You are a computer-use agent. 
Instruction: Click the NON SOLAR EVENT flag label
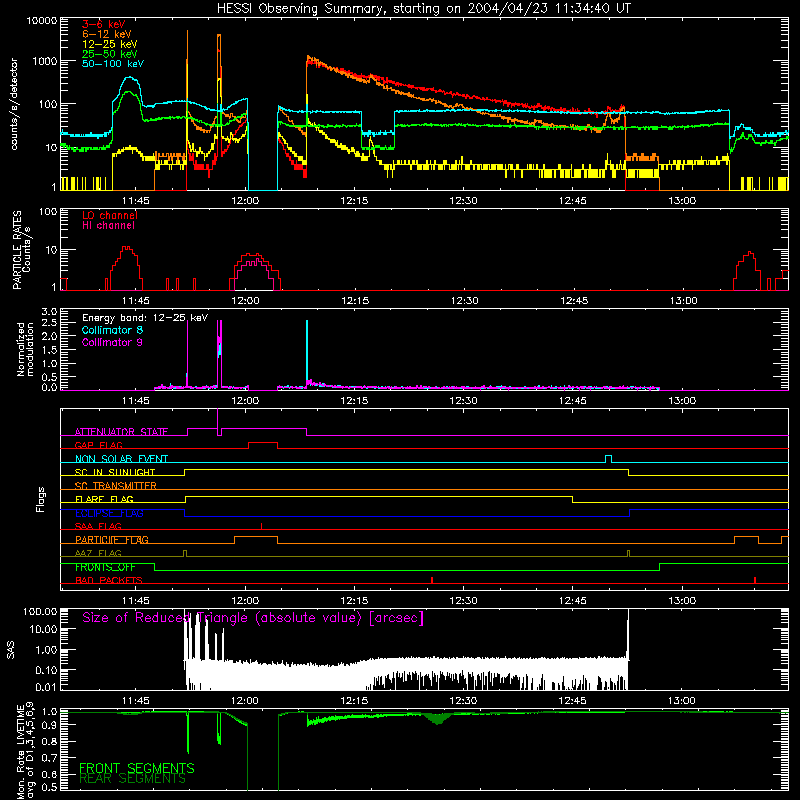121,459
